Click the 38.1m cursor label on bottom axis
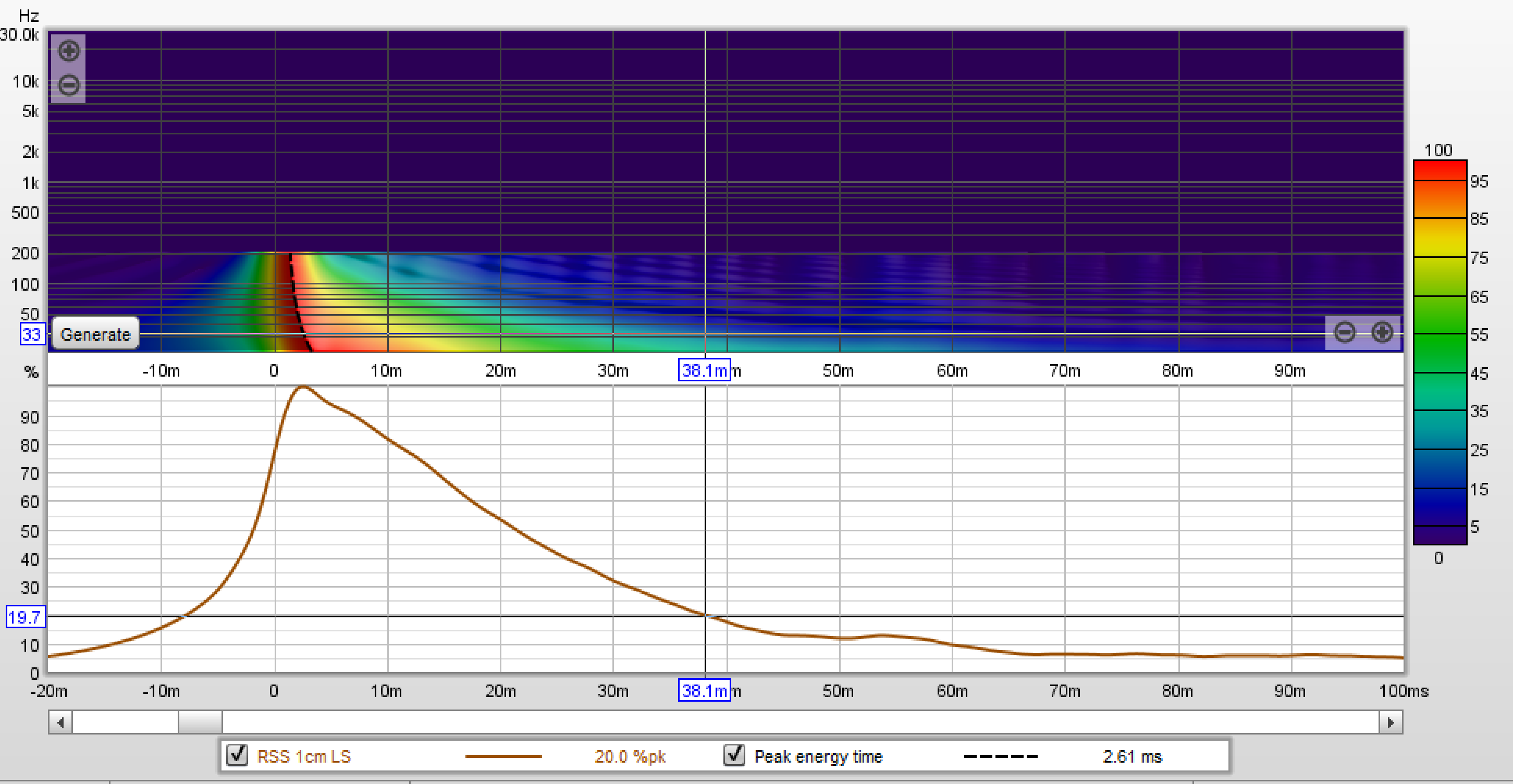Image resolution: width=1513 pixels, height=784 pixels. 704,691
